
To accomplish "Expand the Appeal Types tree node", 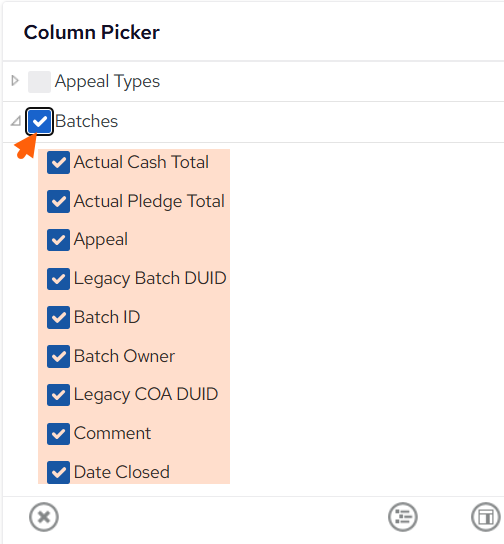I will [15, 81].
